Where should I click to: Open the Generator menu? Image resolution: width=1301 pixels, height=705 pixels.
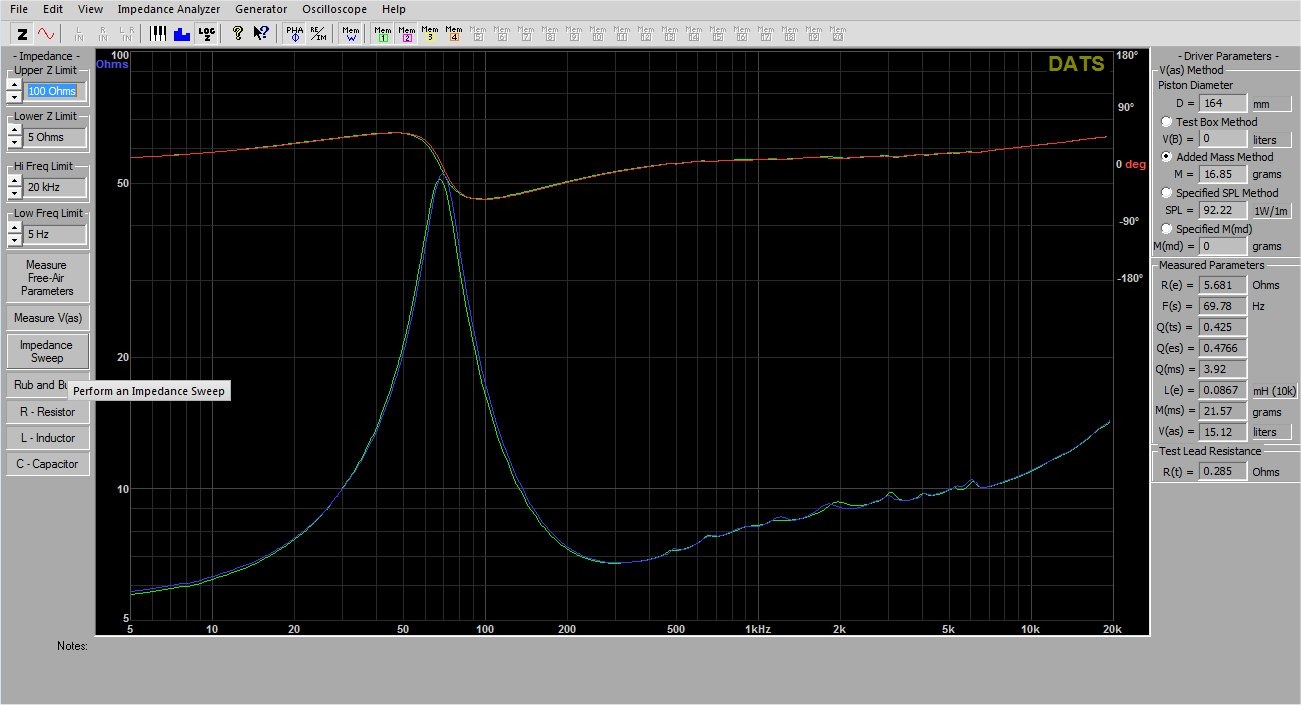coord(260,9)
